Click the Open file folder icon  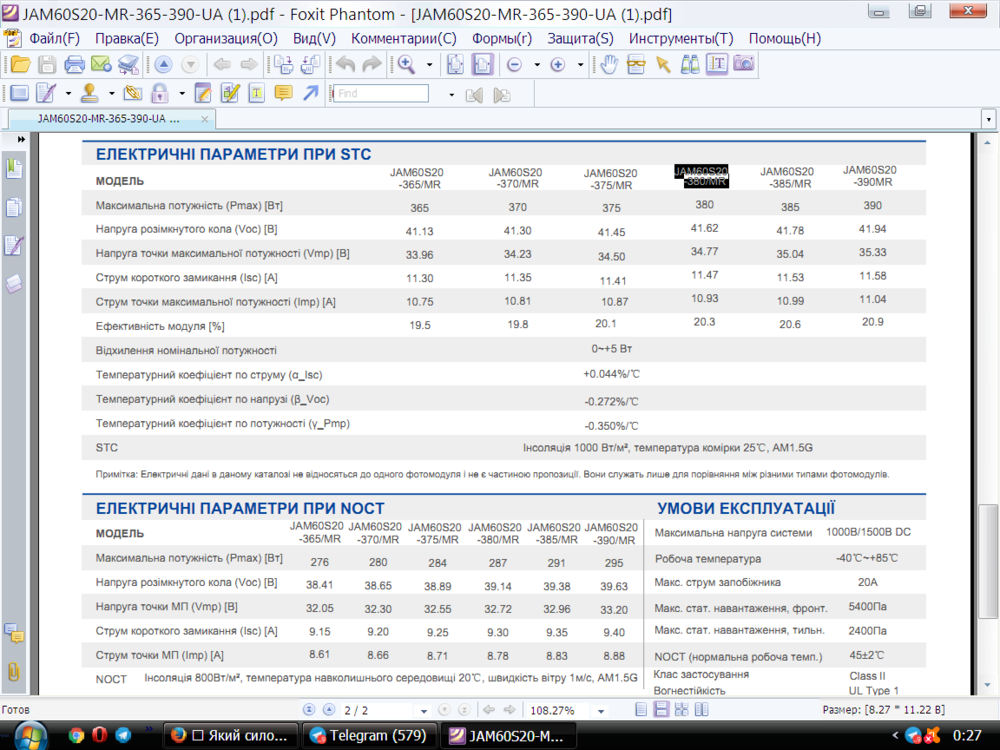(x=20, y=65)
